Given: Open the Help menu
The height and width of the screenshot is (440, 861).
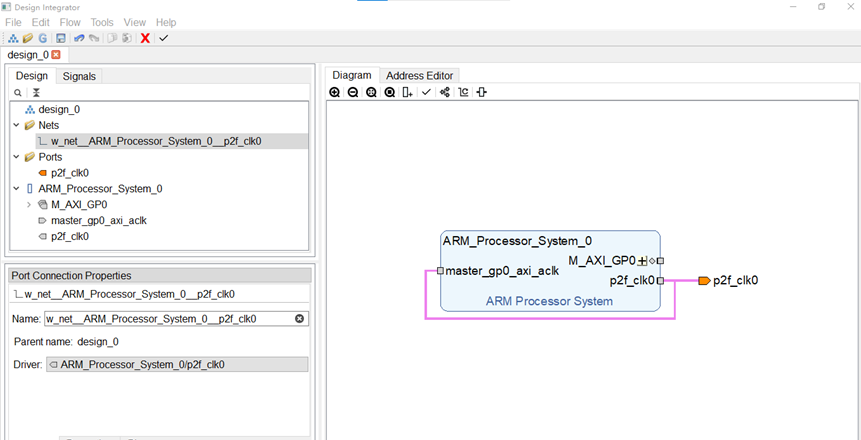Looking at the screenshot, I should click(x=166, y=23).
